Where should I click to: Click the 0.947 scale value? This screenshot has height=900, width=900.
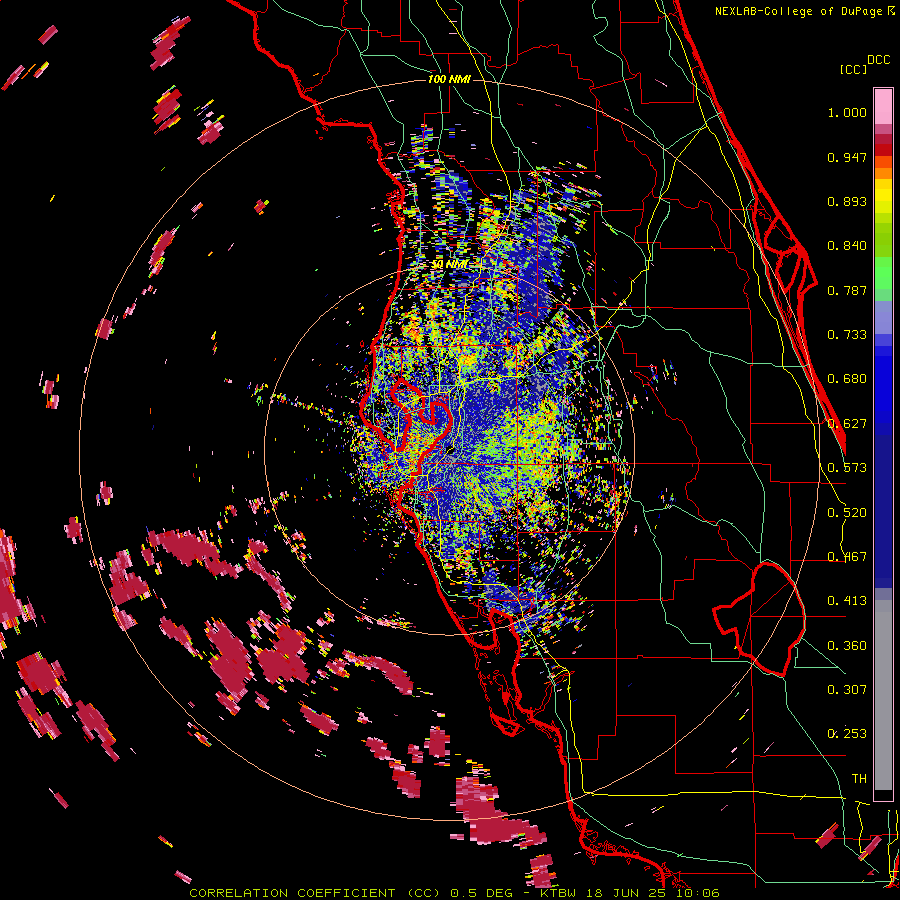click(x=847, y=157)
